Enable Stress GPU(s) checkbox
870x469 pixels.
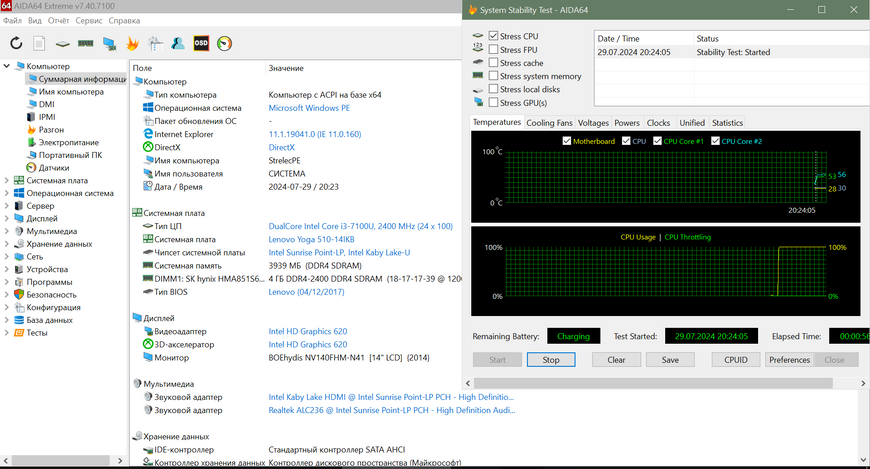click(x=493, y=103)
